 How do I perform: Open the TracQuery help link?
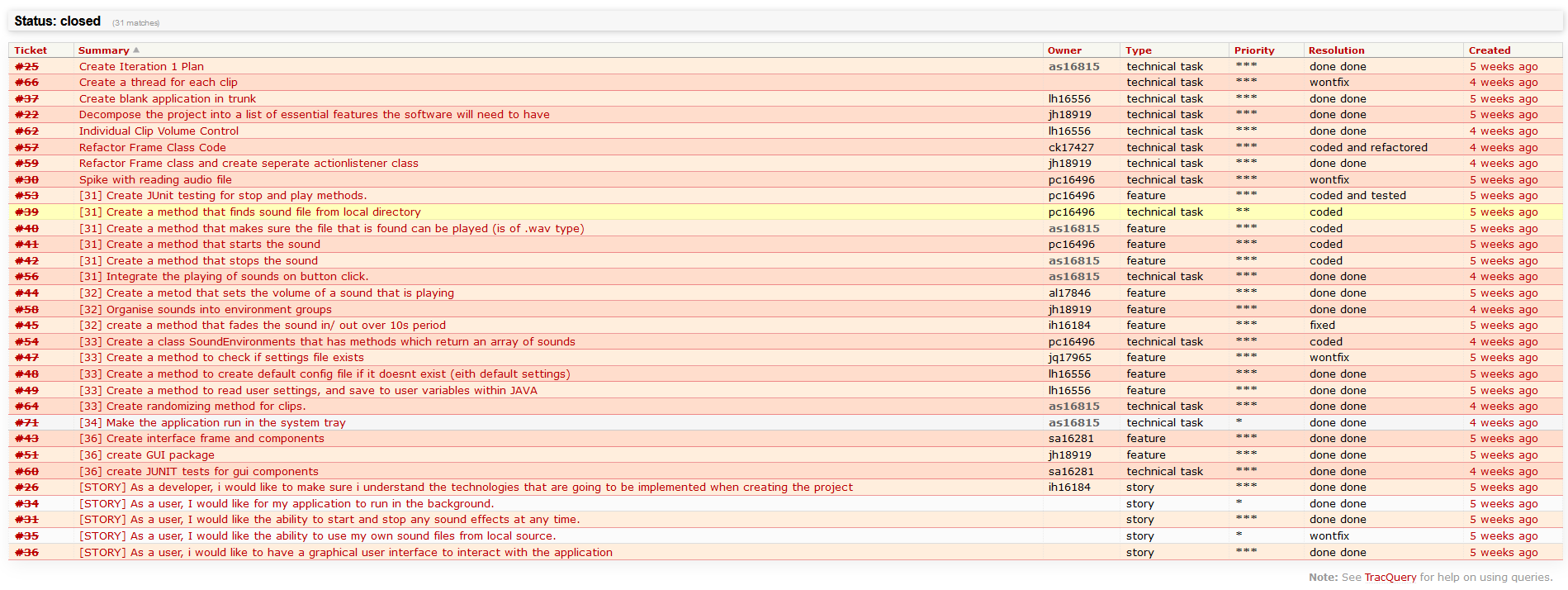(x=1390, y=578)
